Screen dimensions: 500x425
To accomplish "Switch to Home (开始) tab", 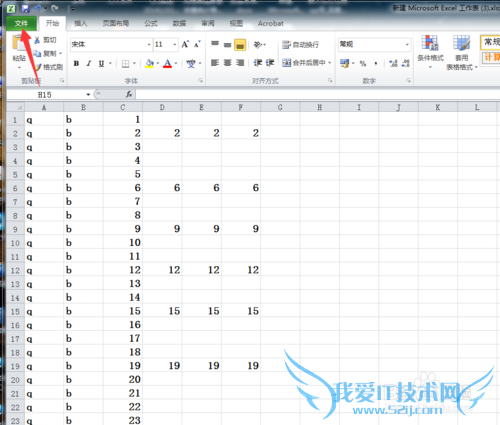I will [x=52, y=23].
